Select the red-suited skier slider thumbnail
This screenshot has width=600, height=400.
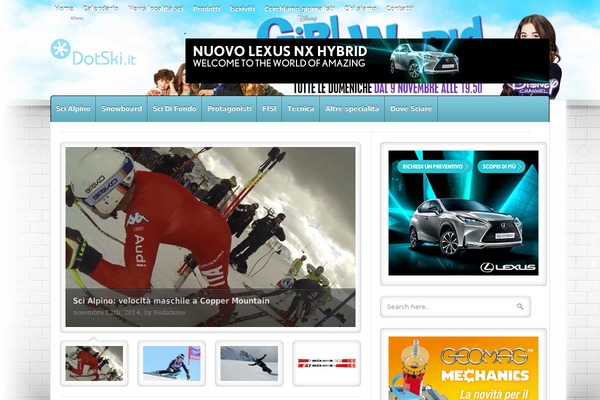tap(94, 363)
